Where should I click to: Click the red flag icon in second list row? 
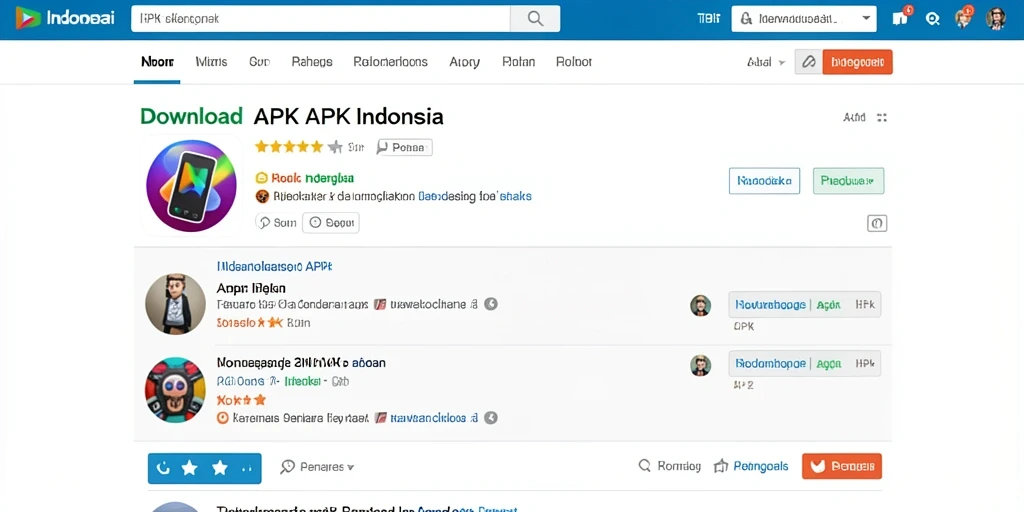point(382,418)
